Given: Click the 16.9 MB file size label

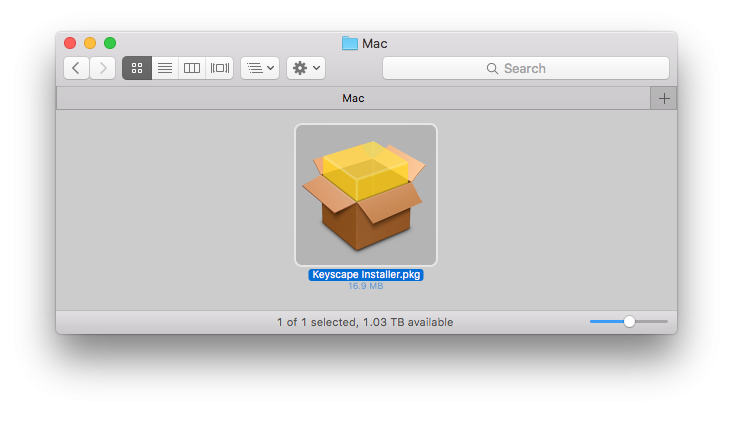Looking at the screenshot, I should coord(366,286).
